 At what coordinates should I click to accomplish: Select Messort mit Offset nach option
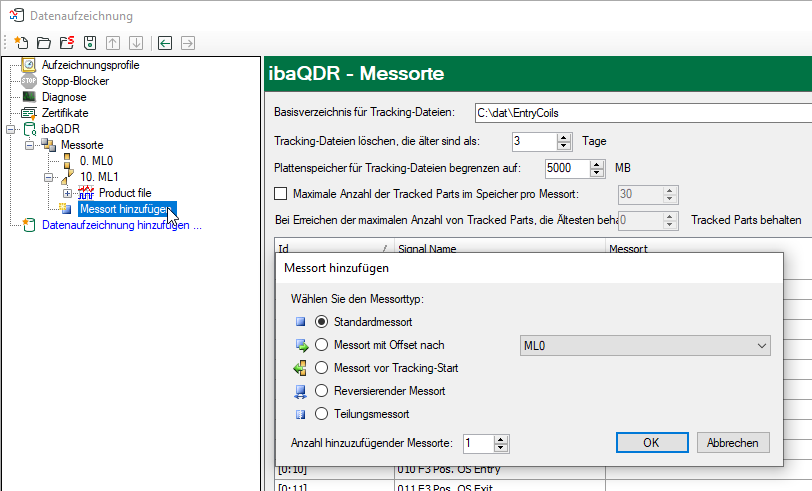click(x=322, y=344)
